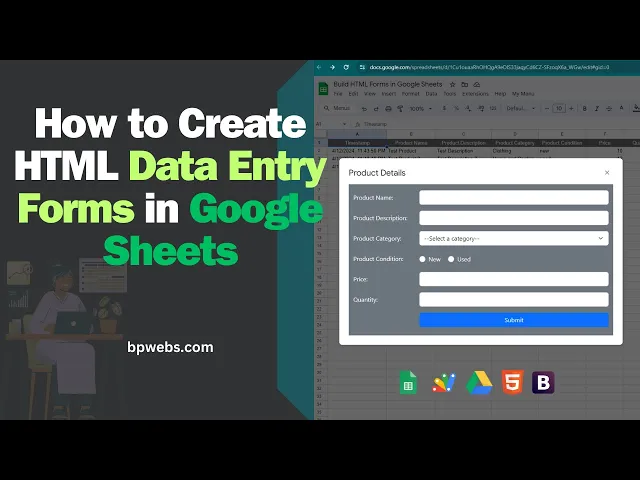Reload the page with the refresh icon

pyautogui.click(x=346, y=67)
